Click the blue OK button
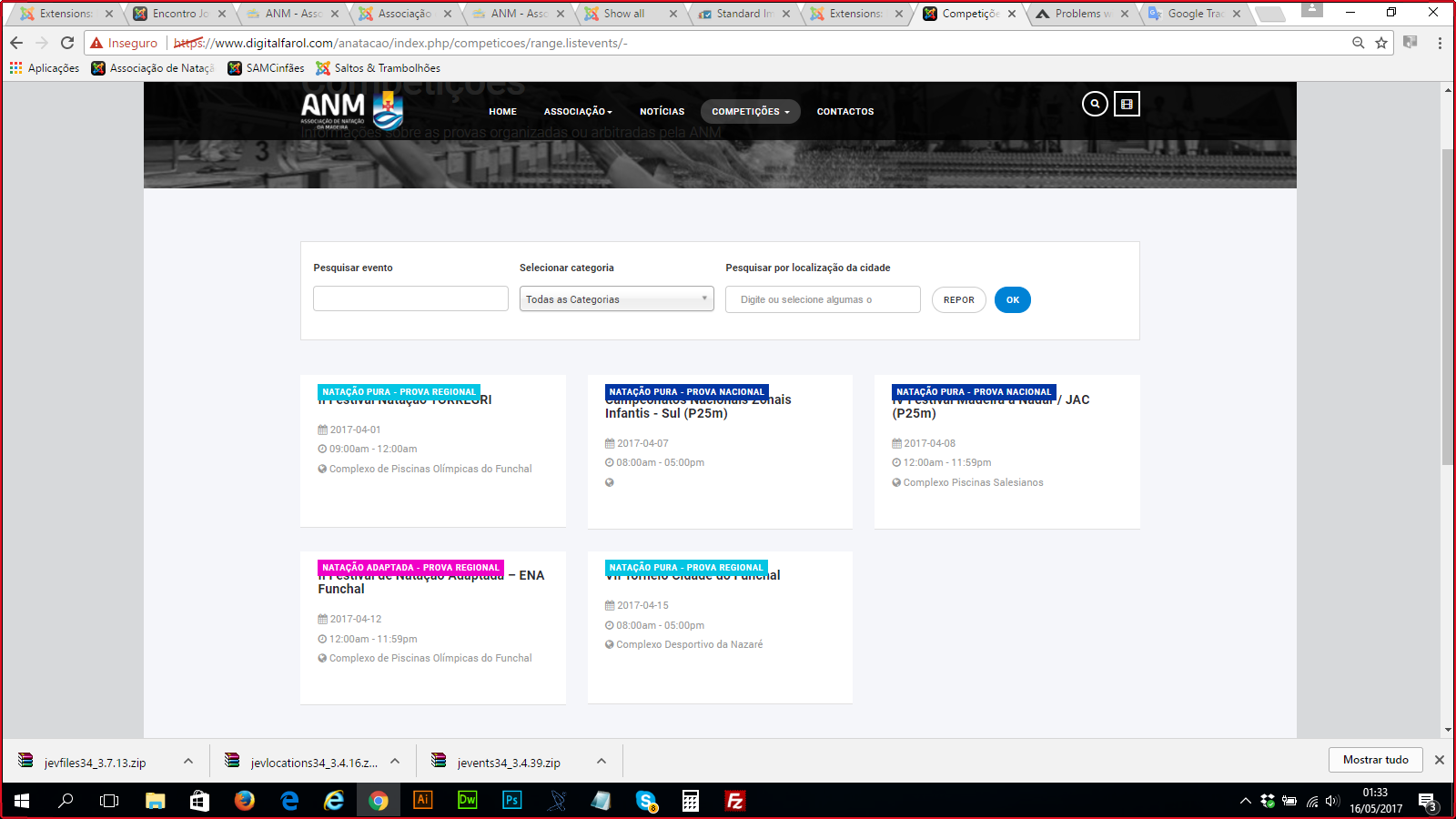This screenshot has height=819, width=1456. (1013, 300)
